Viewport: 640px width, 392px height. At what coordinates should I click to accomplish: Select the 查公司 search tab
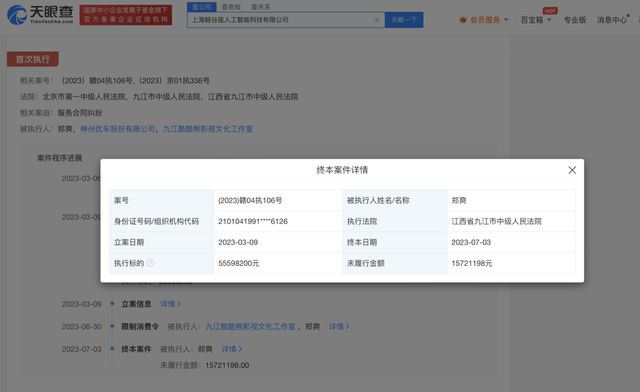click(x=202, y=7)
